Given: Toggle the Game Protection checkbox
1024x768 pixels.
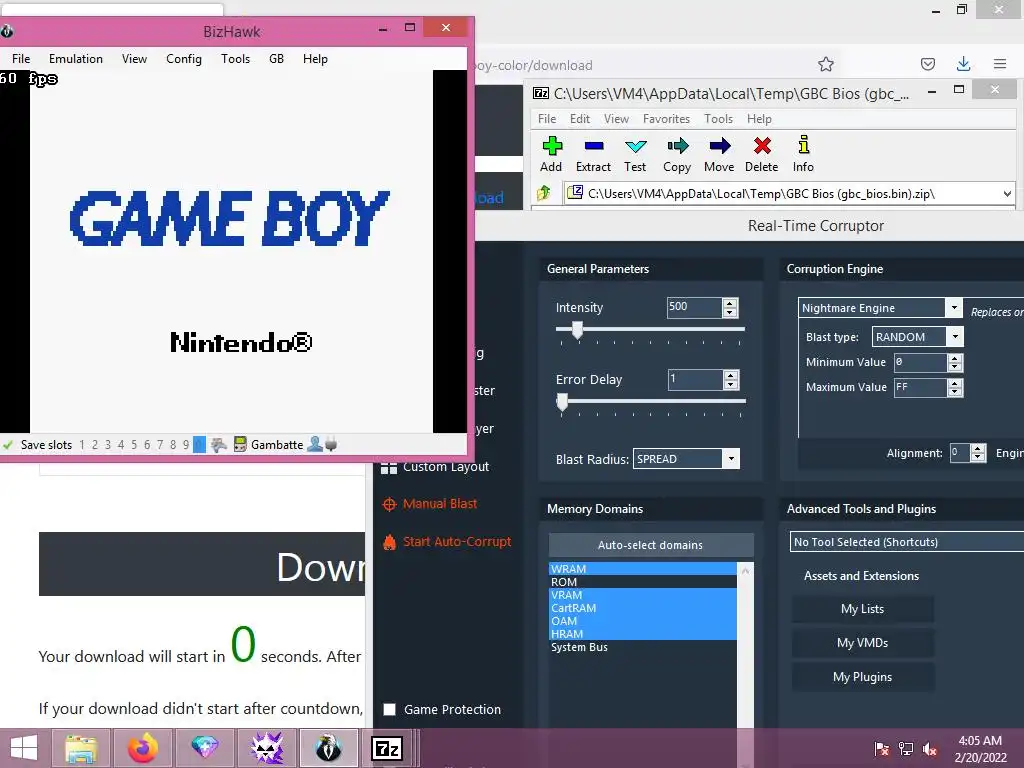Looking at the screenshot, I should (x=389, y=709).
